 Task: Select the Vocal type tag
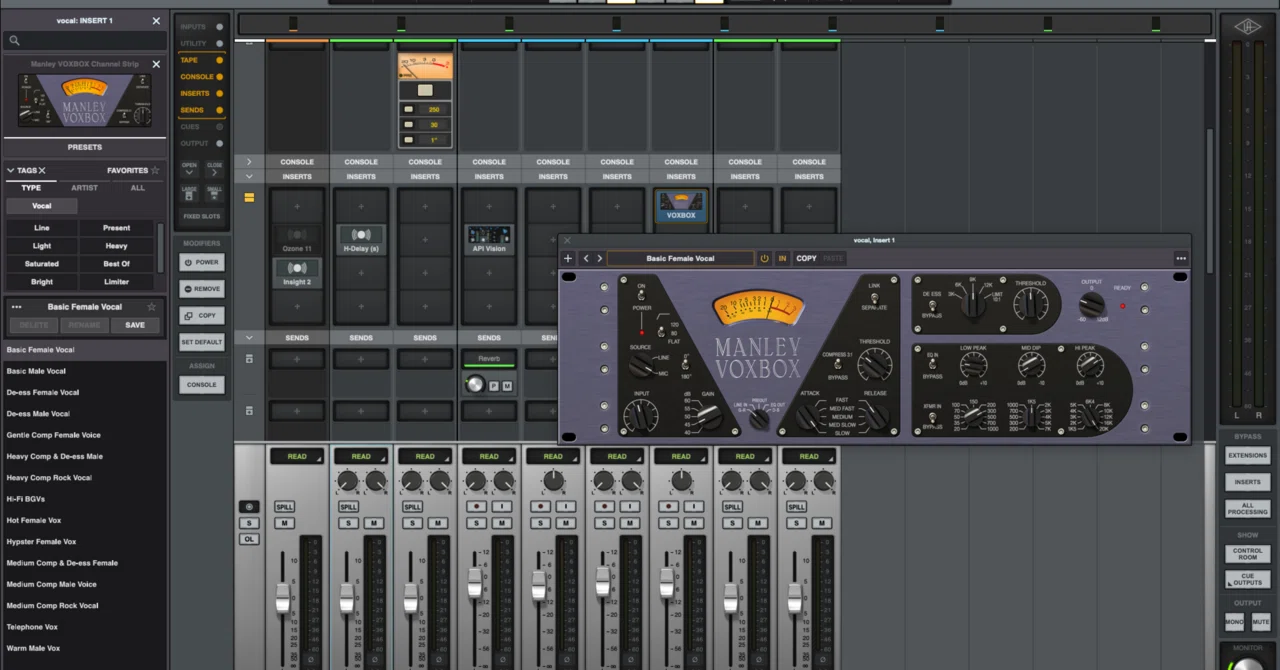coord(41,206)
